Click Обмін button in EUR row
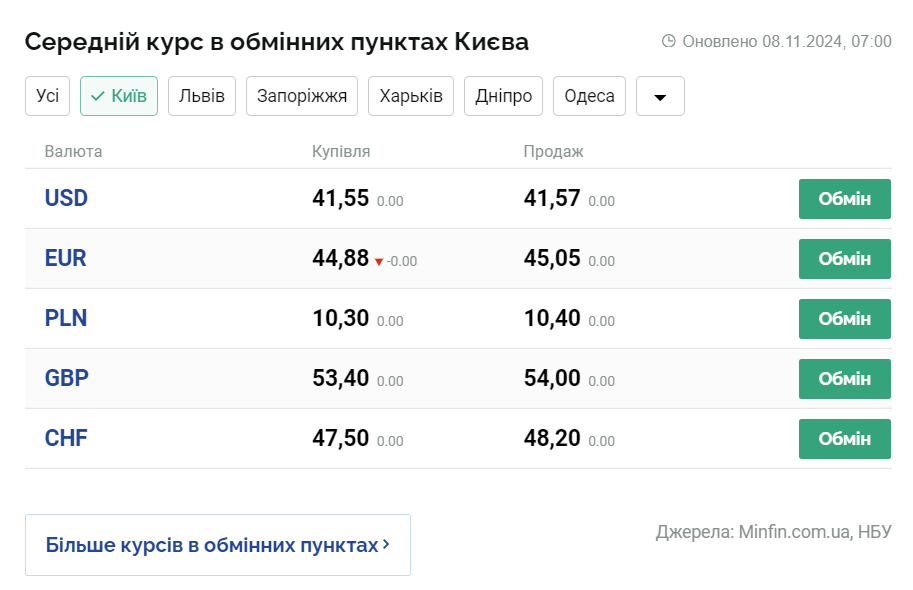Screen dimensions: 913x590 844,259
